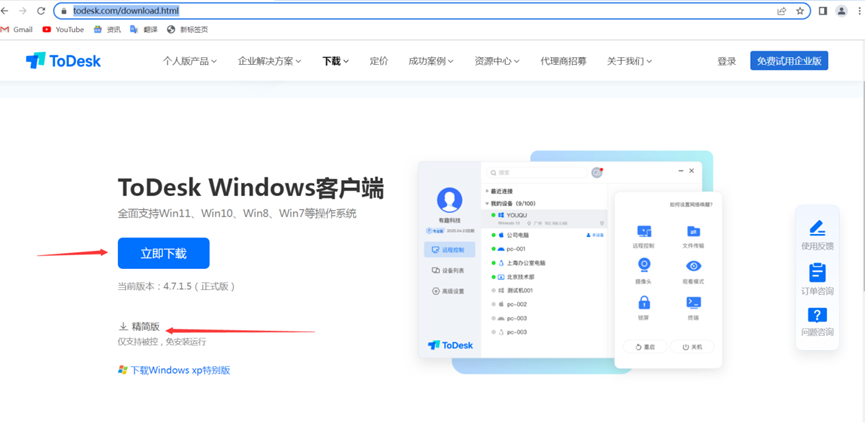
Task: Click the 免费试用企业版 button
Action: tap(789, 61)
